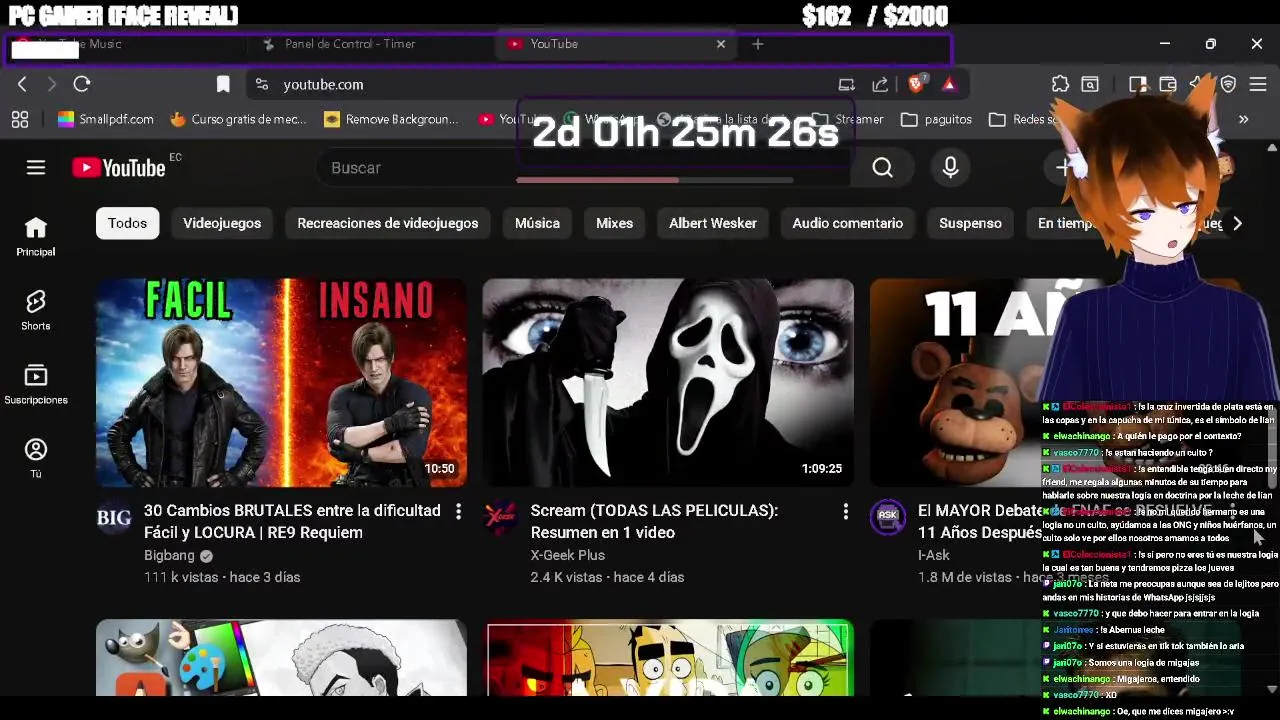This screenshot has width=1280, height=720.
Task: Open I-Ask channel avatar
Action: point(887,517)
